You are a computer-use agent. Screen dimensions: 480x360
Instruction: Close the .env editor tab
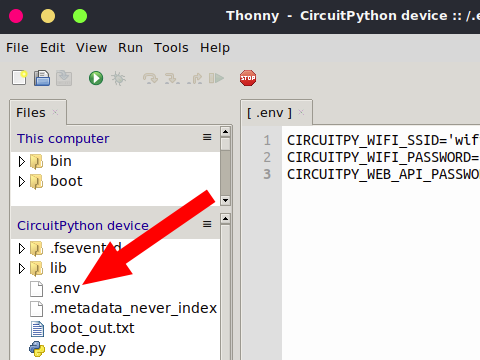click(x=301, y=112)
